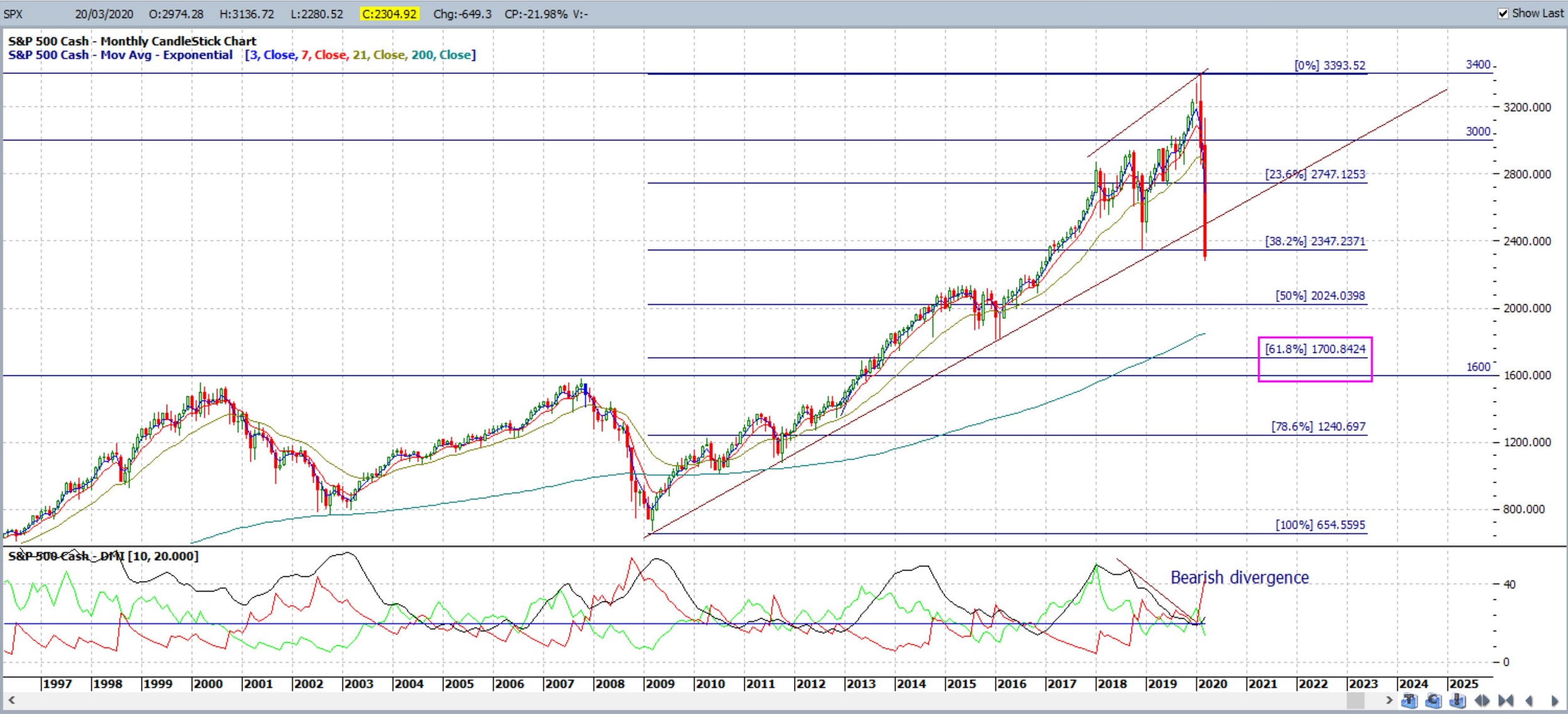Click the [23.6%] 2747.1253 Fibonacci label
Screen dimensions: 1568x714
[x=1315, y=174]
